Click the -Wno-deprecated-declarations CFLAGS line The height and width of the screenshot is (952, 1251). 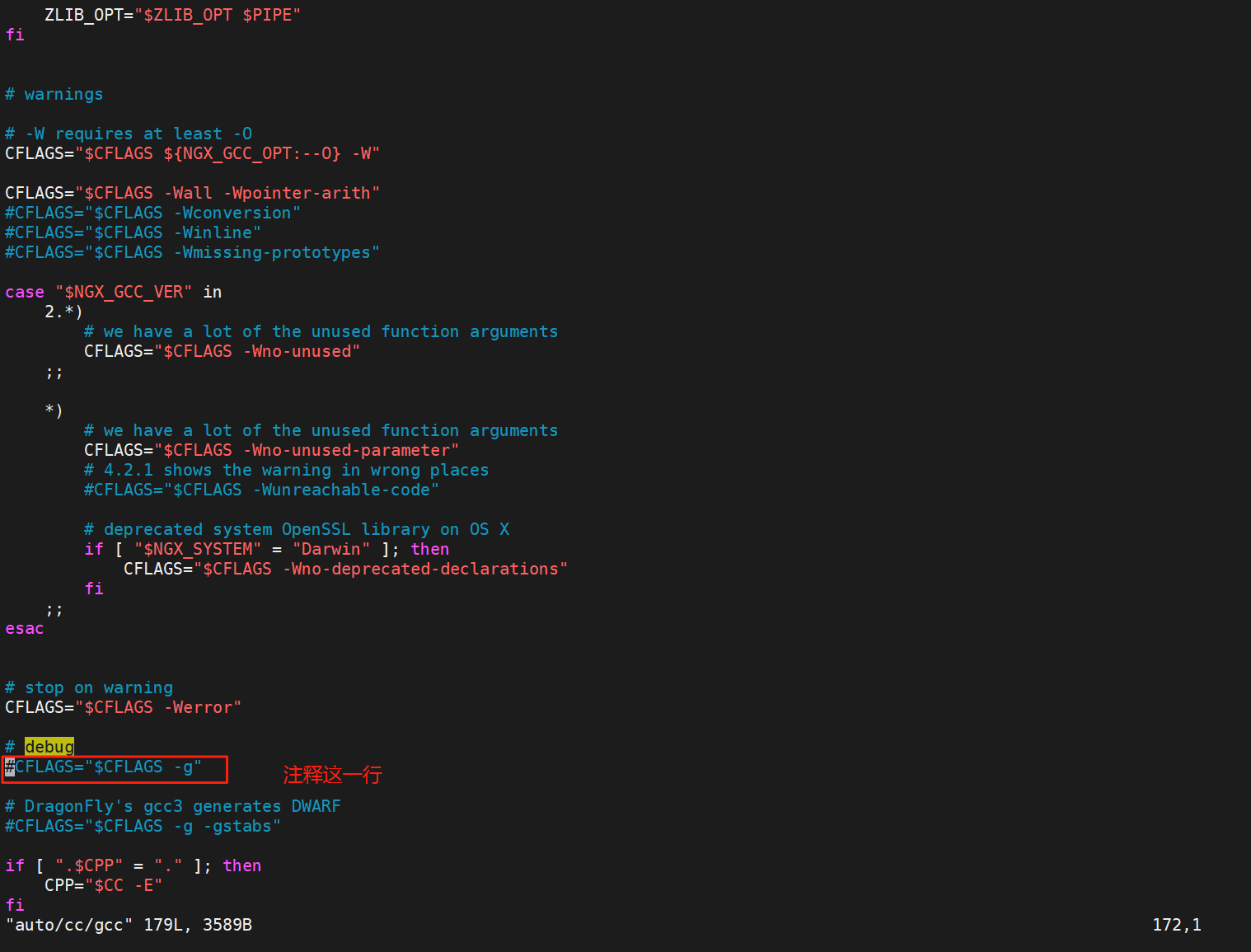click(345, 569)
